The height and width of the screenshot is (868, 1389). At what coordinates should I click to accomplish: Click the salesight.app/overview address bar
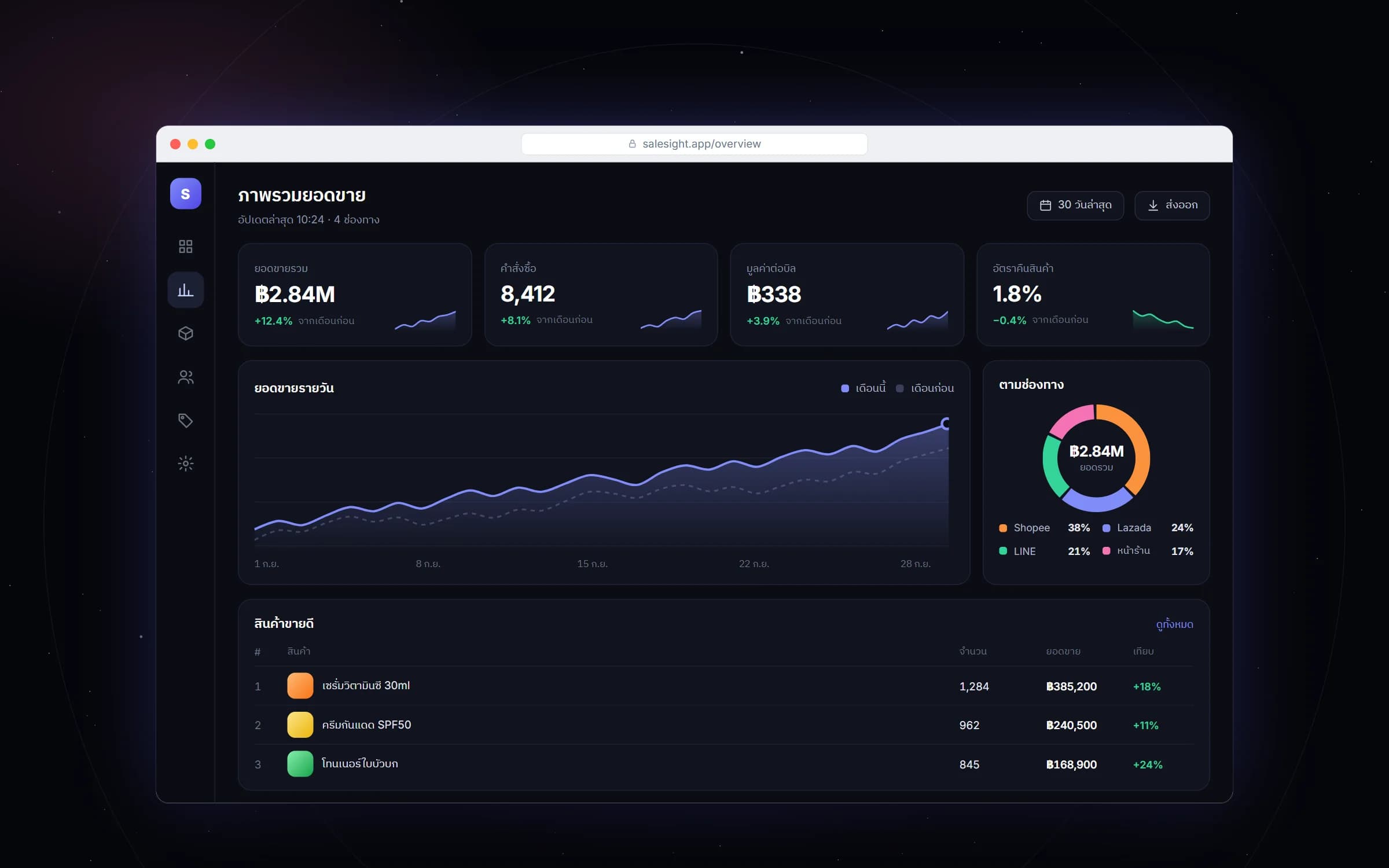tap(694, 144)
